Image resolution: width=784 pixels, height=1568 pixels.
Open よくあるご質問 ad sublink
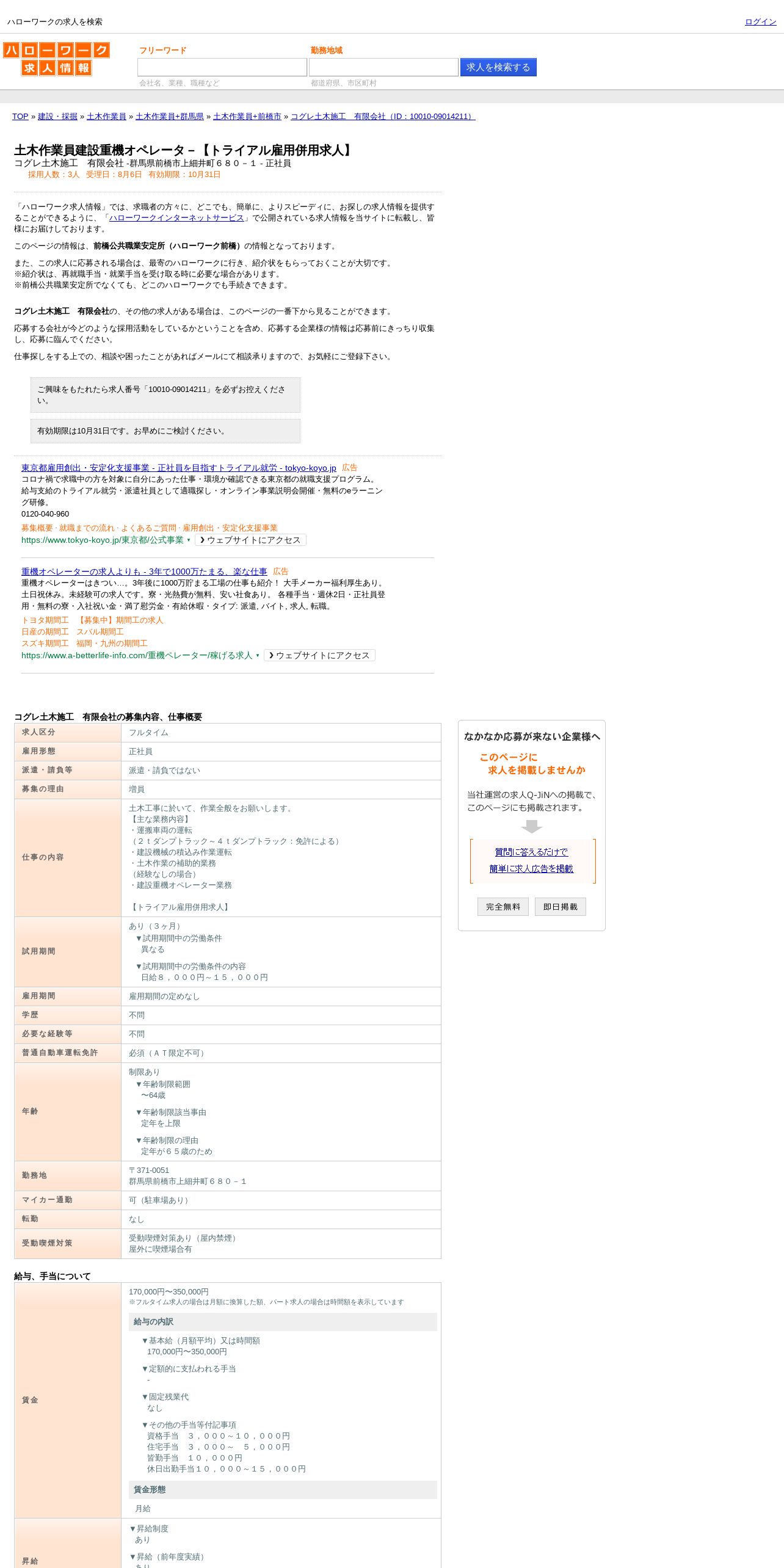(148, 528)
